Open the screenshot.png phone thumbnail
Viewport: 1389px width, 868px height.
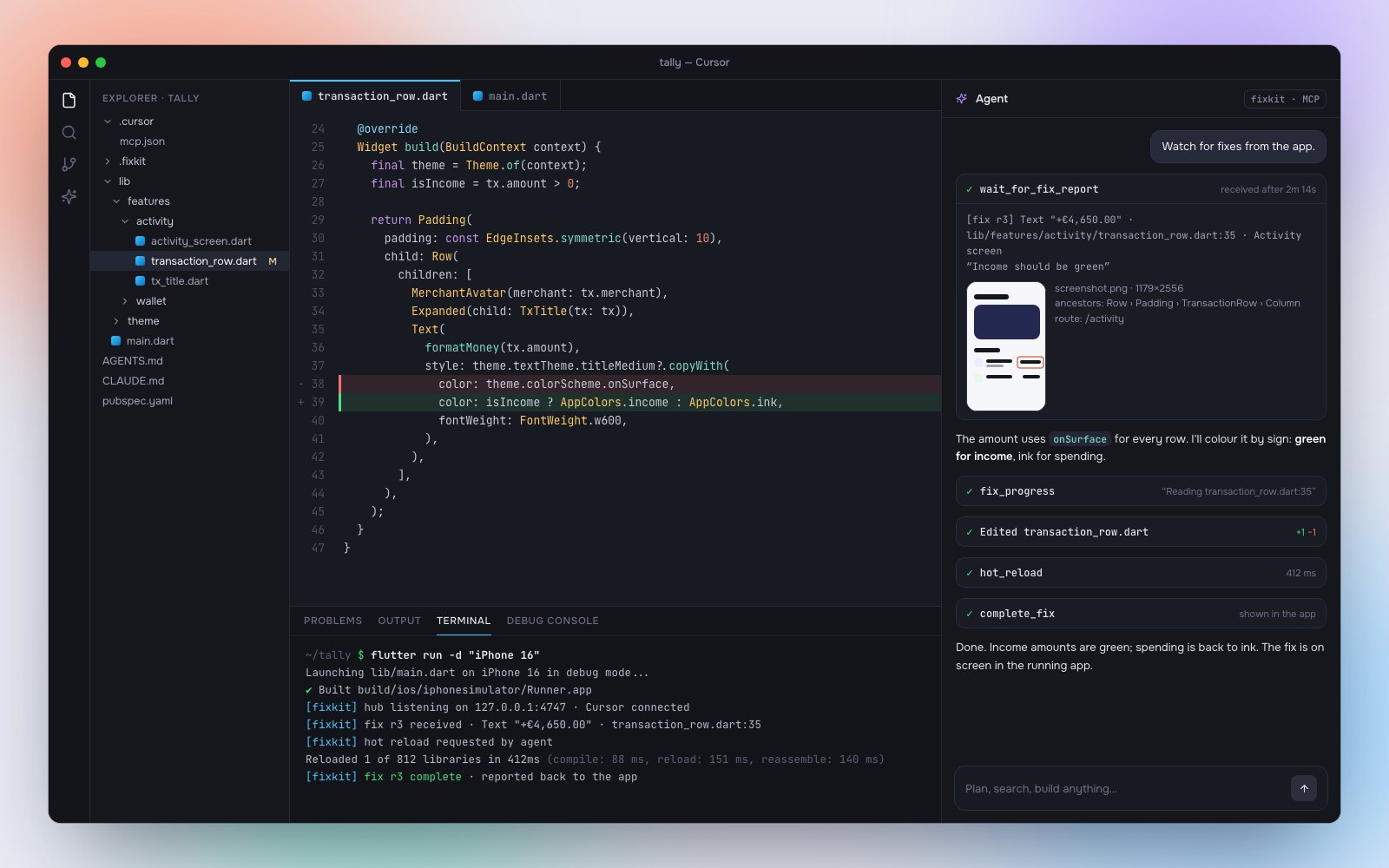tap(1006, 345)
